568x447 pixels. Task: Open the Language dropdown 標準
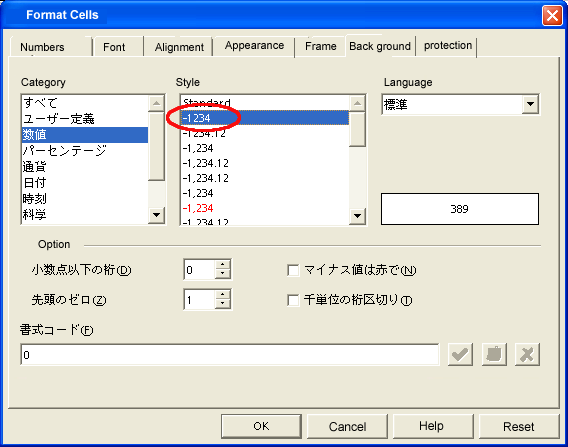point(530,104)
